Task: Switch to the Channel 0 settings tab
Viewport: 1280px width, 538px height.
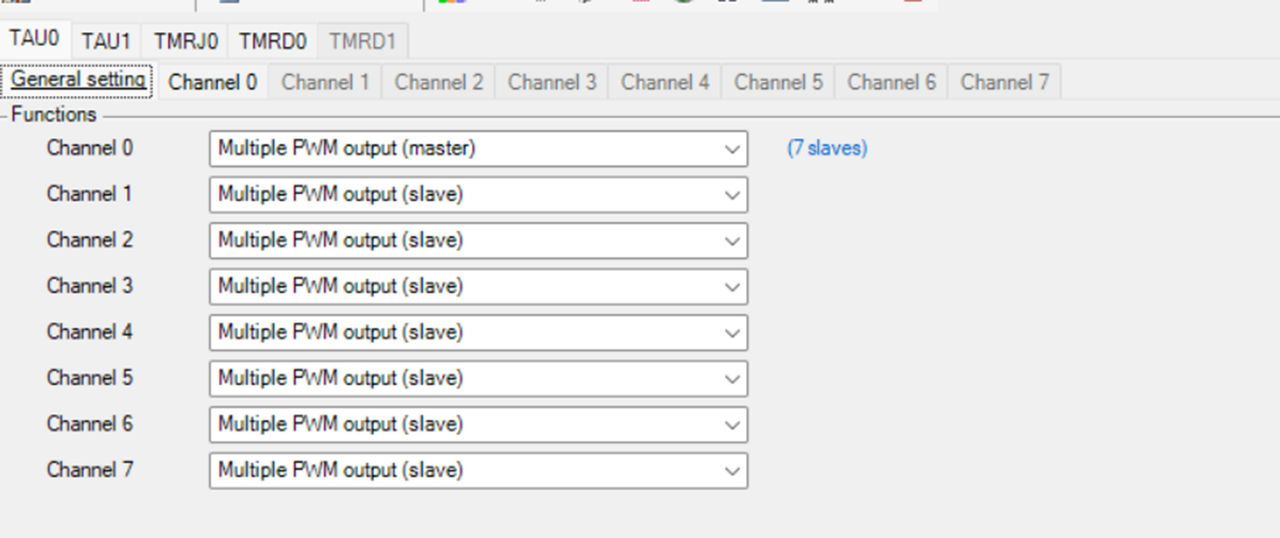Action: click(212, 82)
